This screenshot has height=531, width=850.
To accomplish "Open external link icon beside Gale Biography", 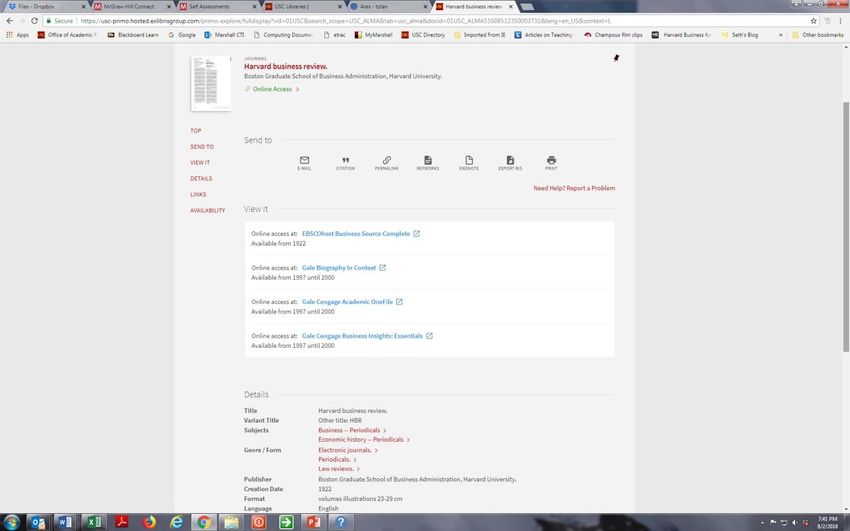I will pyautogui.click(x=382, y=268).
